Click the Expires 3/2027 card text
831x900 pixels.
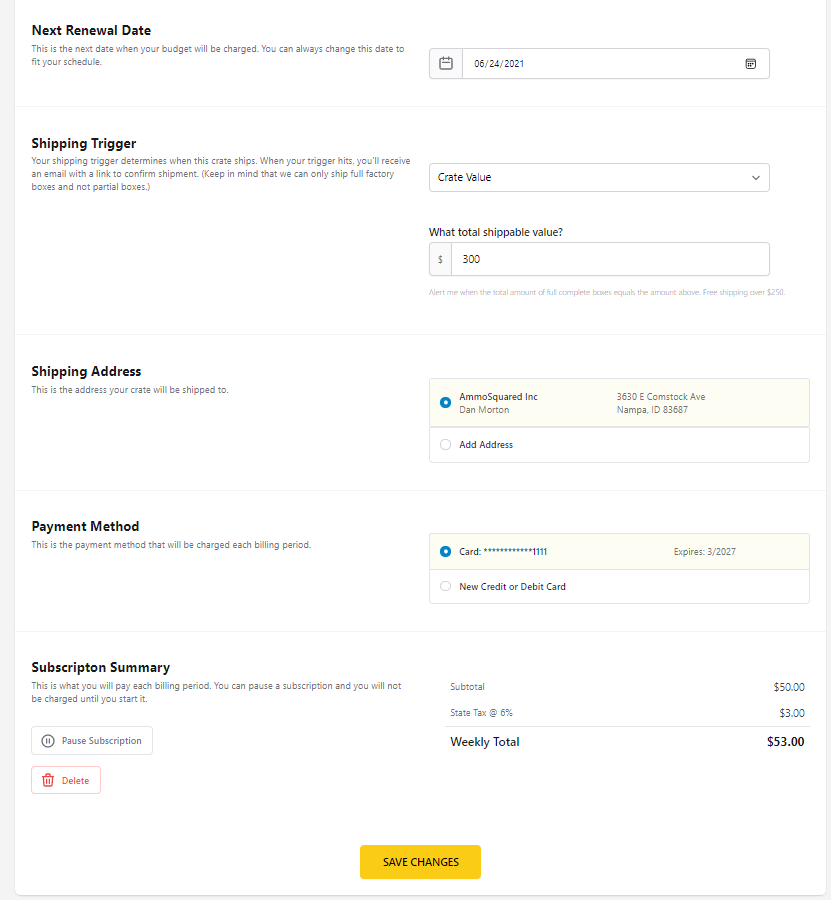click(705, 552)
